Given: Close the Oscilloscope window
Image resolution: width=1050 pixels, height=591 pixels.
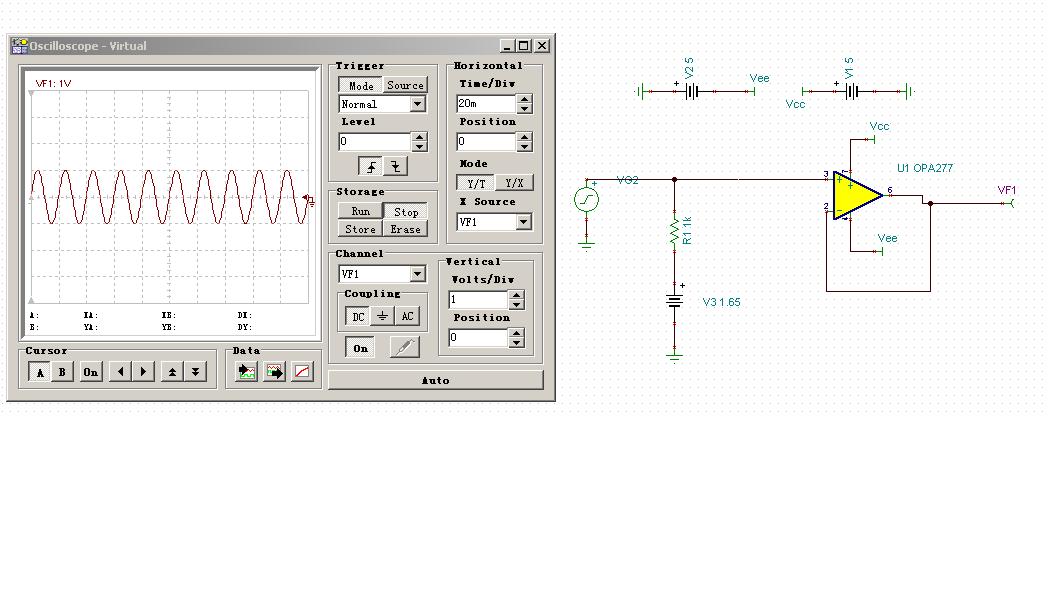Looking at the screenshot, I should (542, 46).
